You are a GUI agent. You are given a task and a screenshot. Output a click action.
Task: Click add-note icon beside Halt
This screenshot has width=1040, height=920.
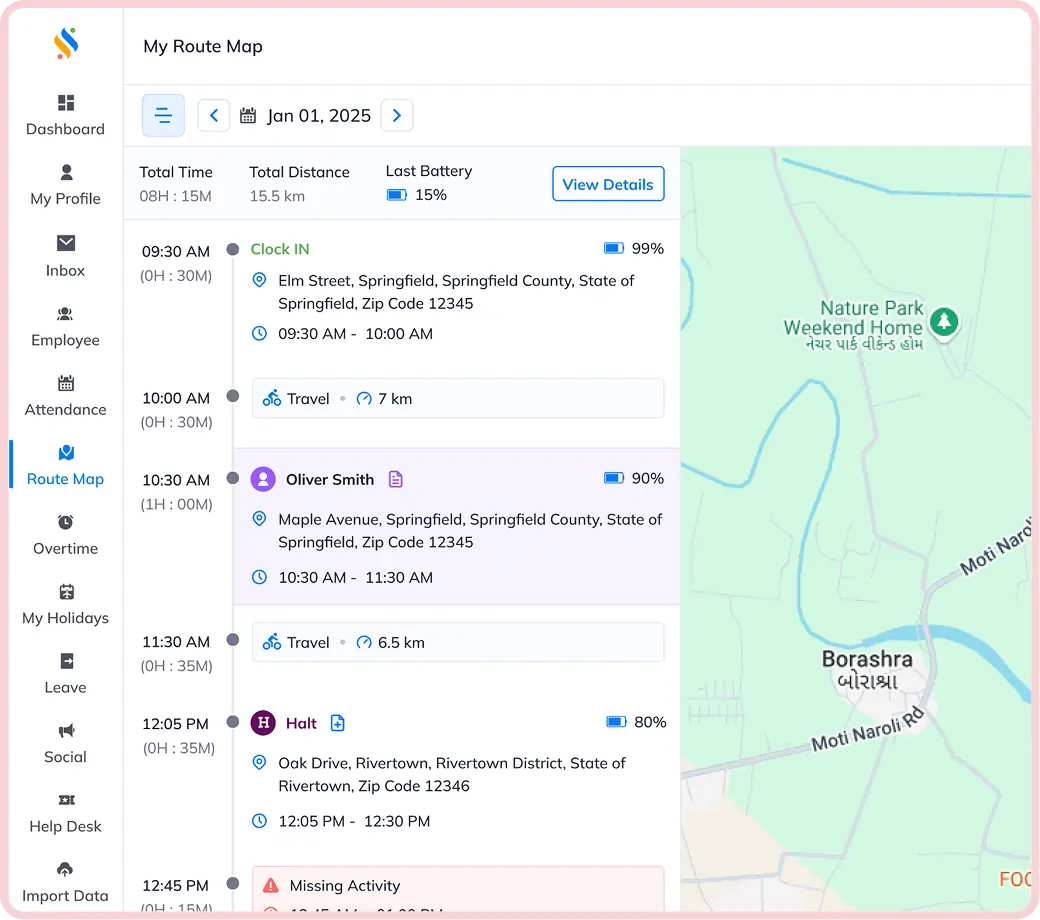[x=338, y=723]
